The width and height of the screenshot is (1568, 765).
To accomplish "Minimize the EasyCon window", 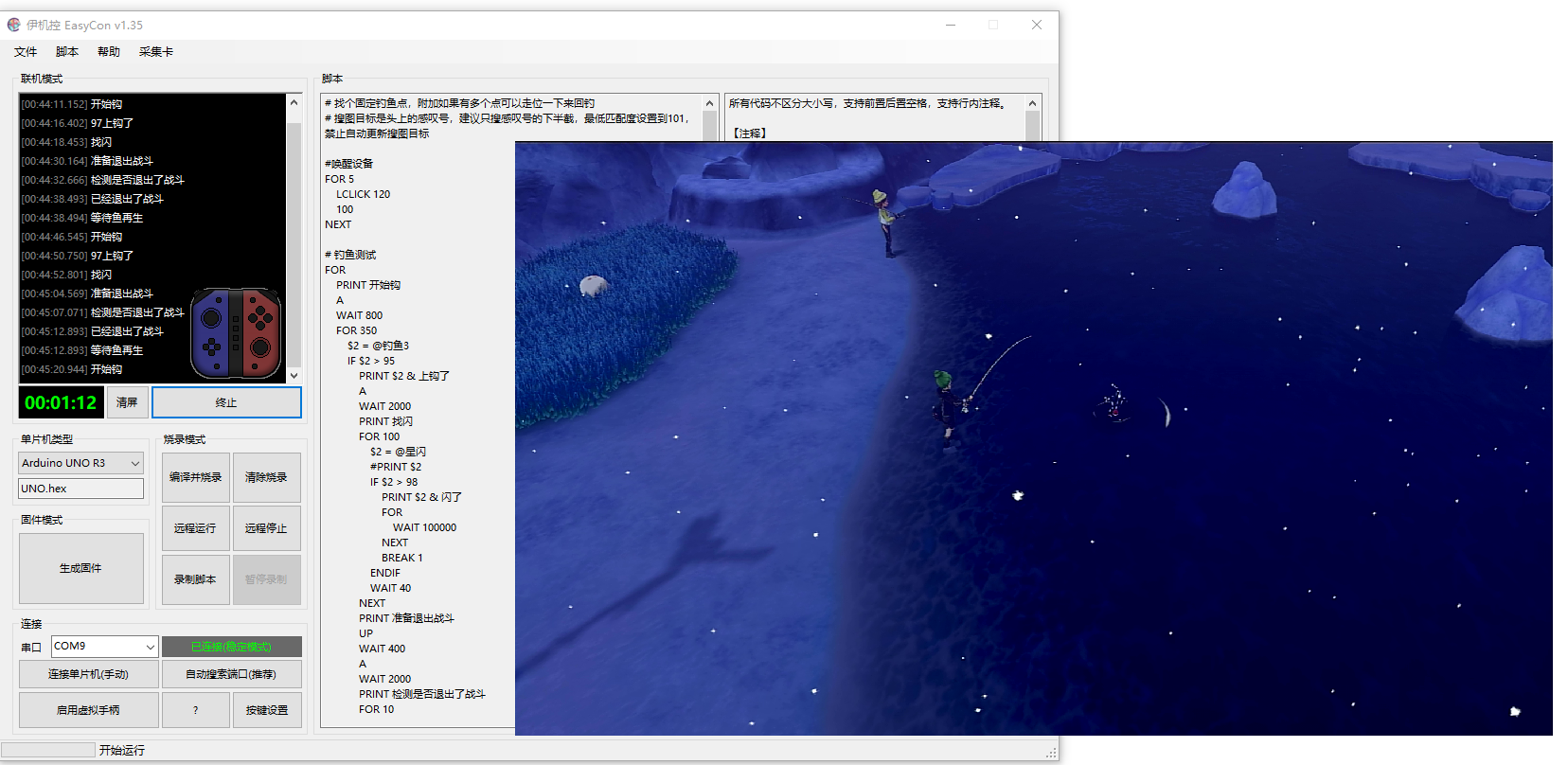I will (x=951, y=25).
